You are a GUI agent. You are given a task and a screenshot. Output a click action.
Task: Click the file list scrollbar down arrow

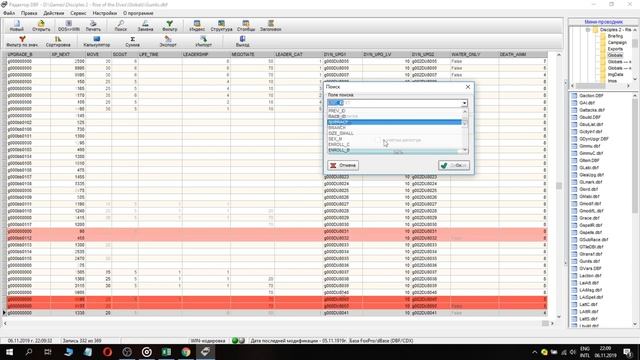(635, 324)
